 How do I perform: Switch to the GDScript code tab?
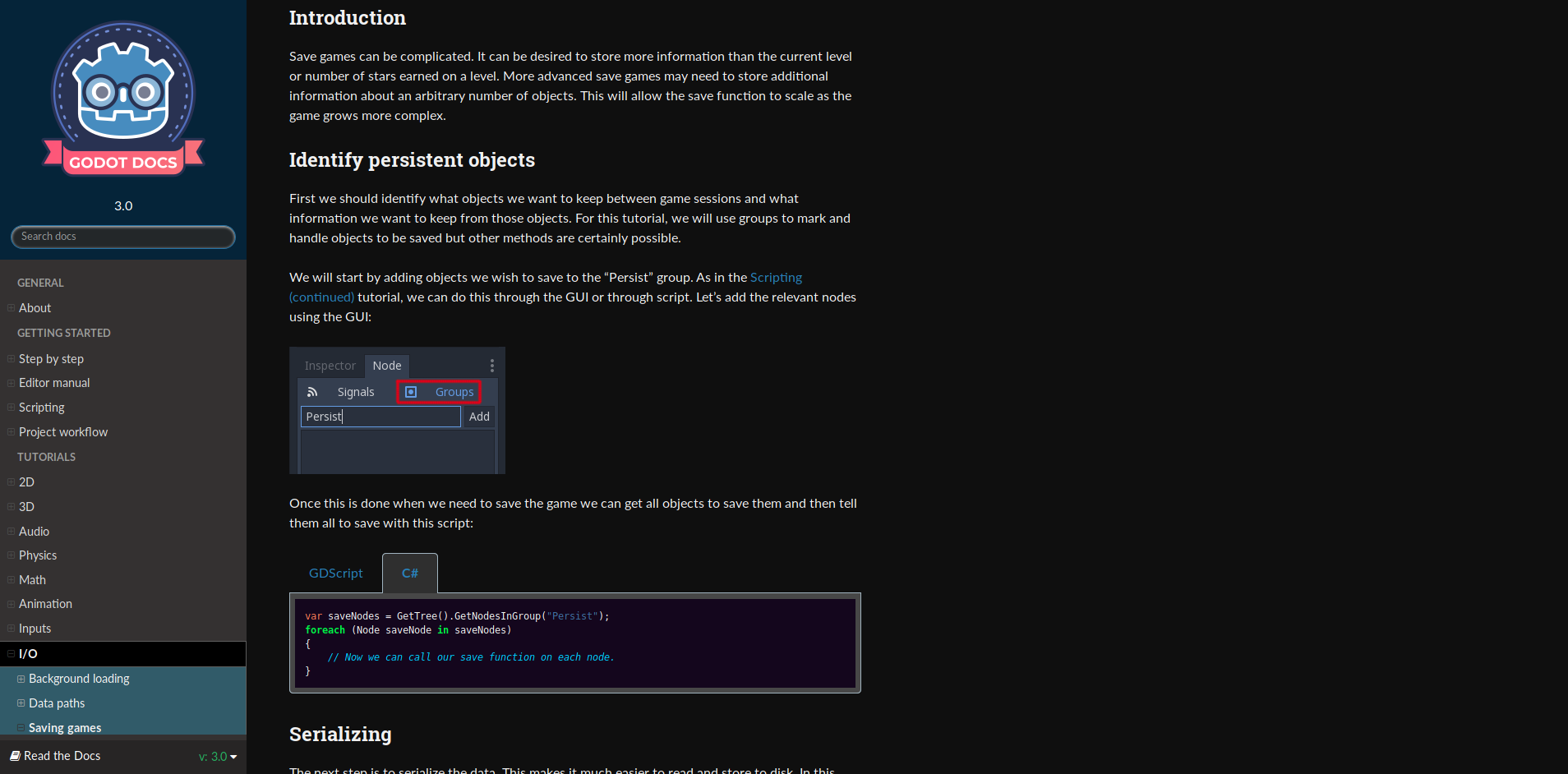335,573
